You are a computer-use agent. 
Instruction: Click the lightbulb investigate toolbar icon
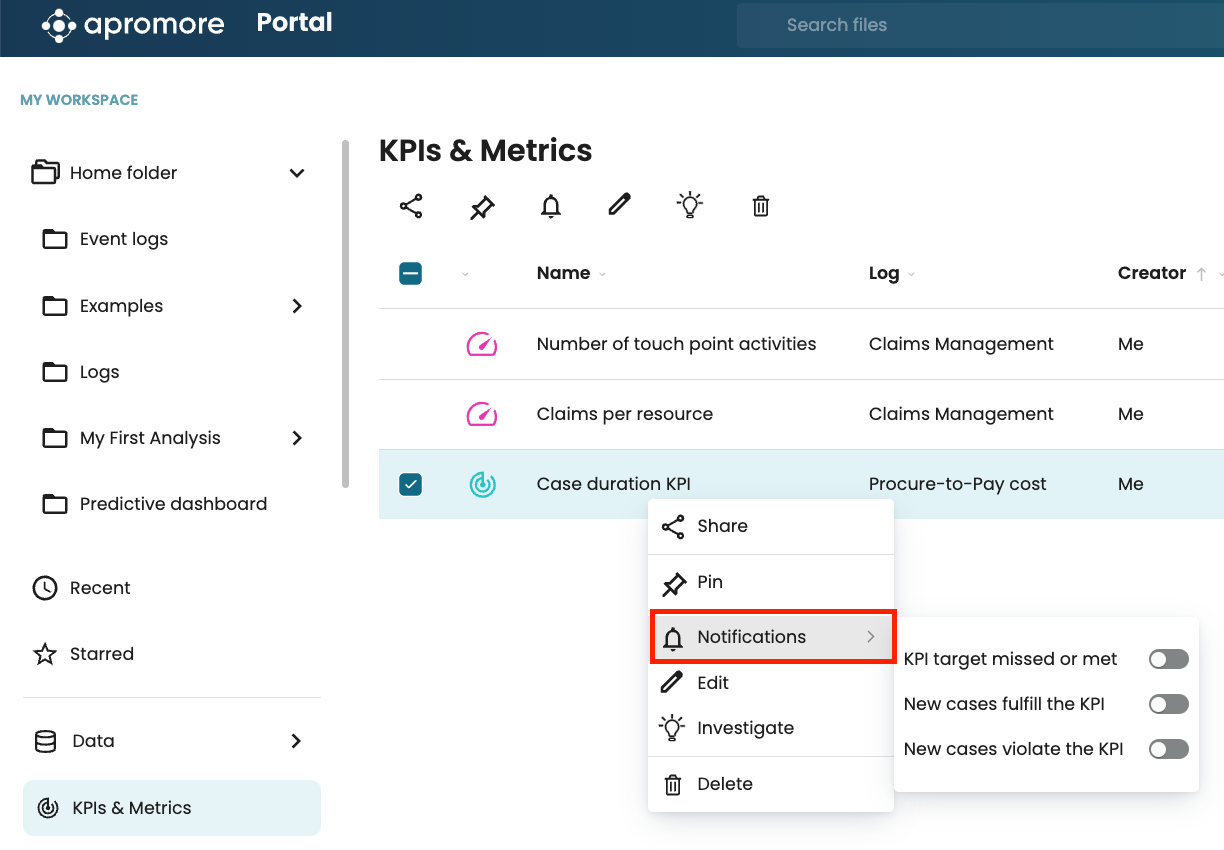pos(690,206)
